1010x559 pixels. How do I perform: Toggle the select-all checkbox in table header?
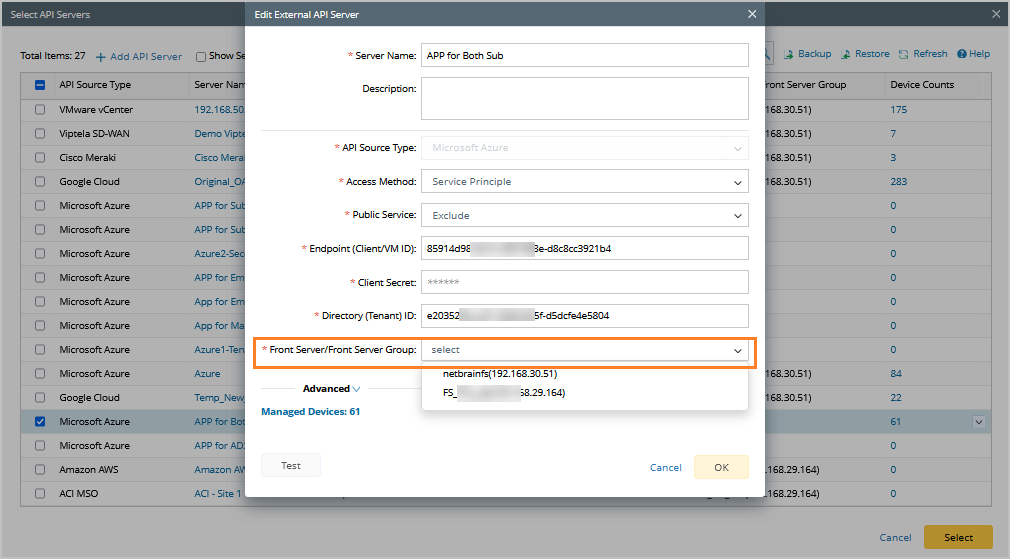pyautogui.click(x=40, y=85)
